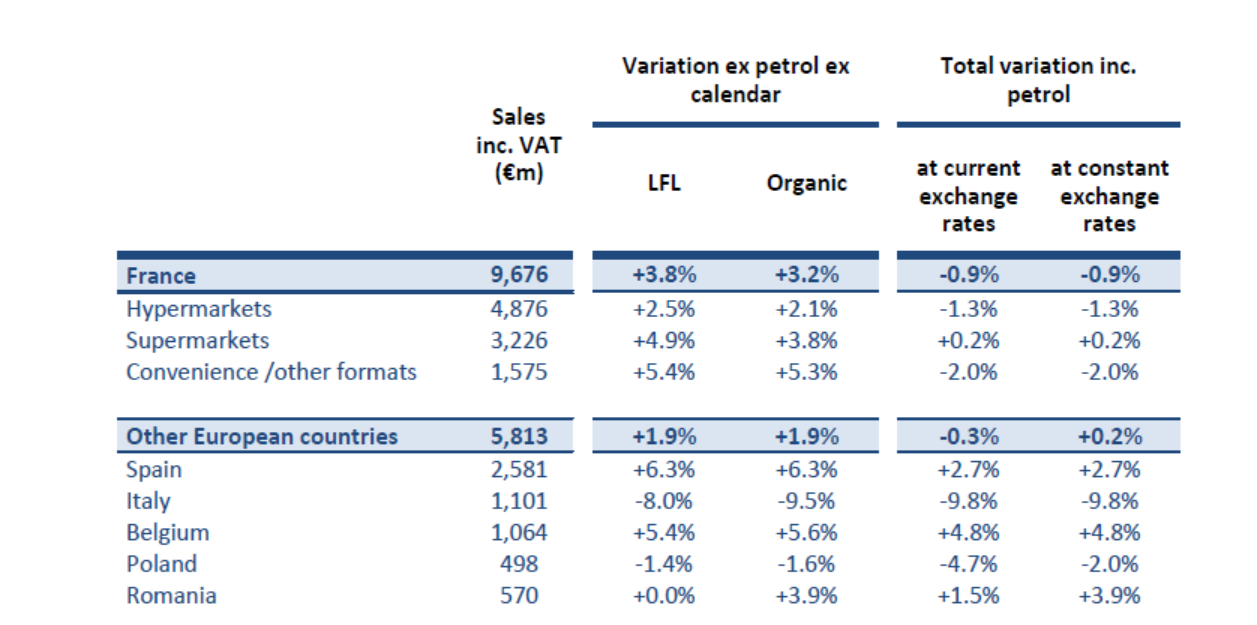Select the LFL column header
Screen dimensions: 1257x625
point(664,183)
